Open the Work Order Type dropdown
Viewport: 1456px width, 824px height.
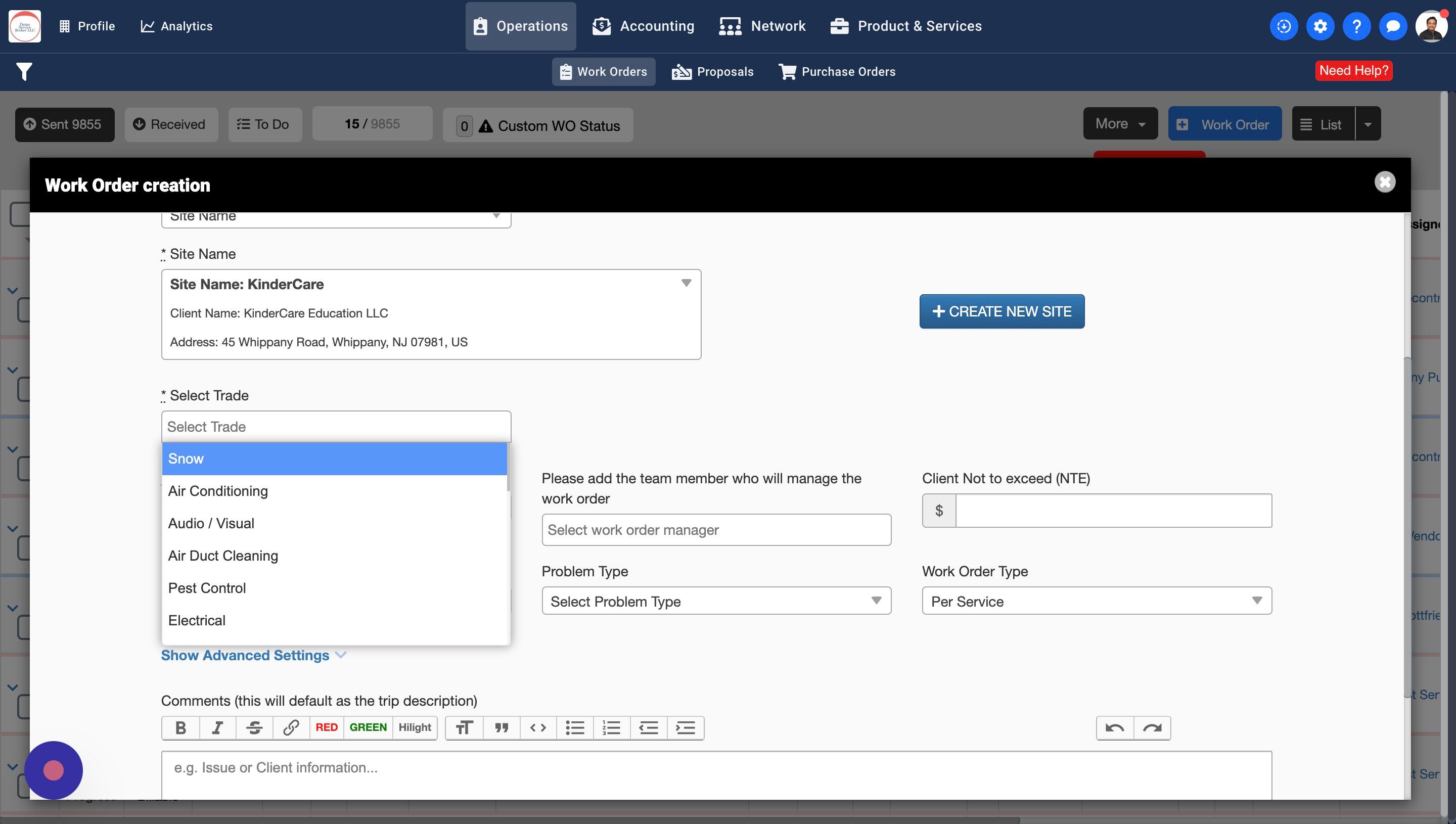point(1096,601)
